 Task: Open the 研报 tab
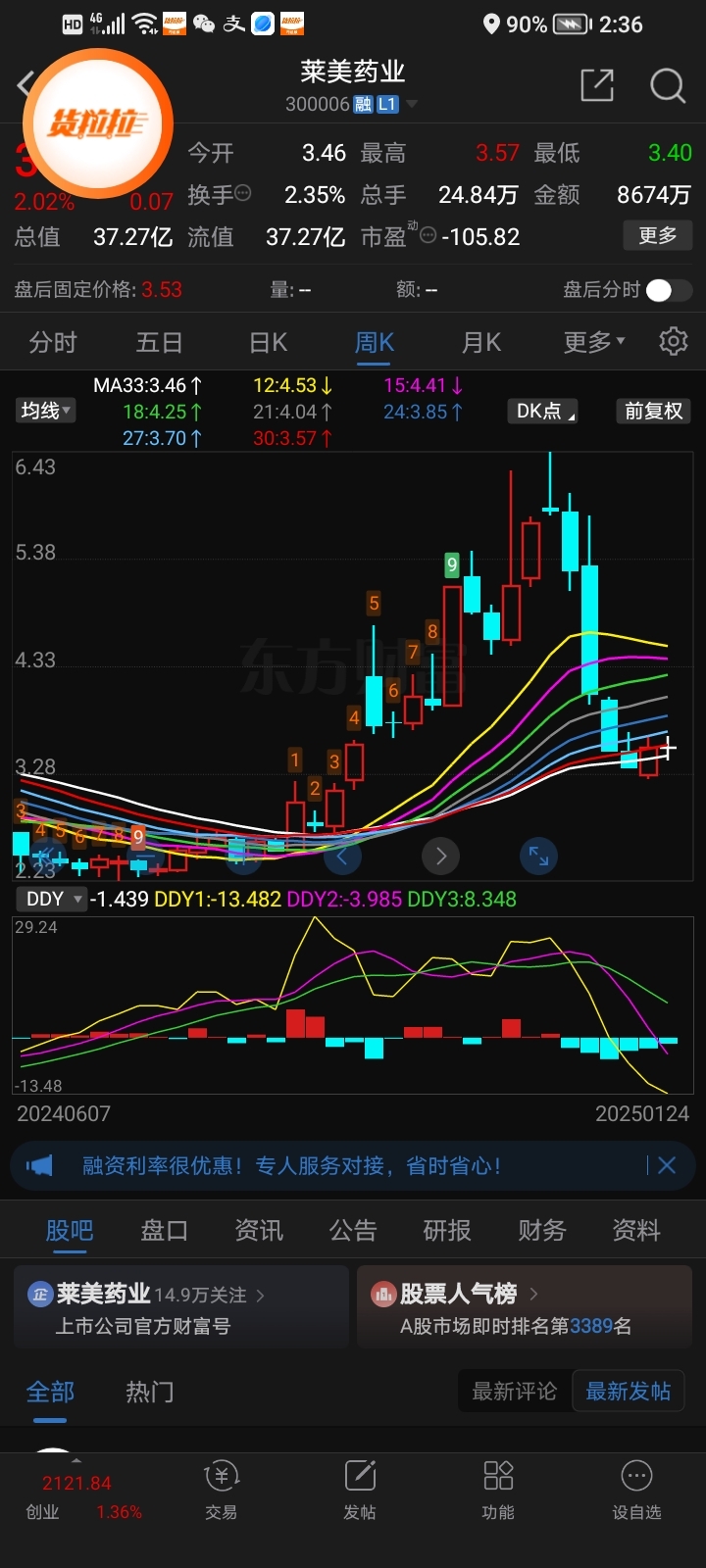(447, 1230)
